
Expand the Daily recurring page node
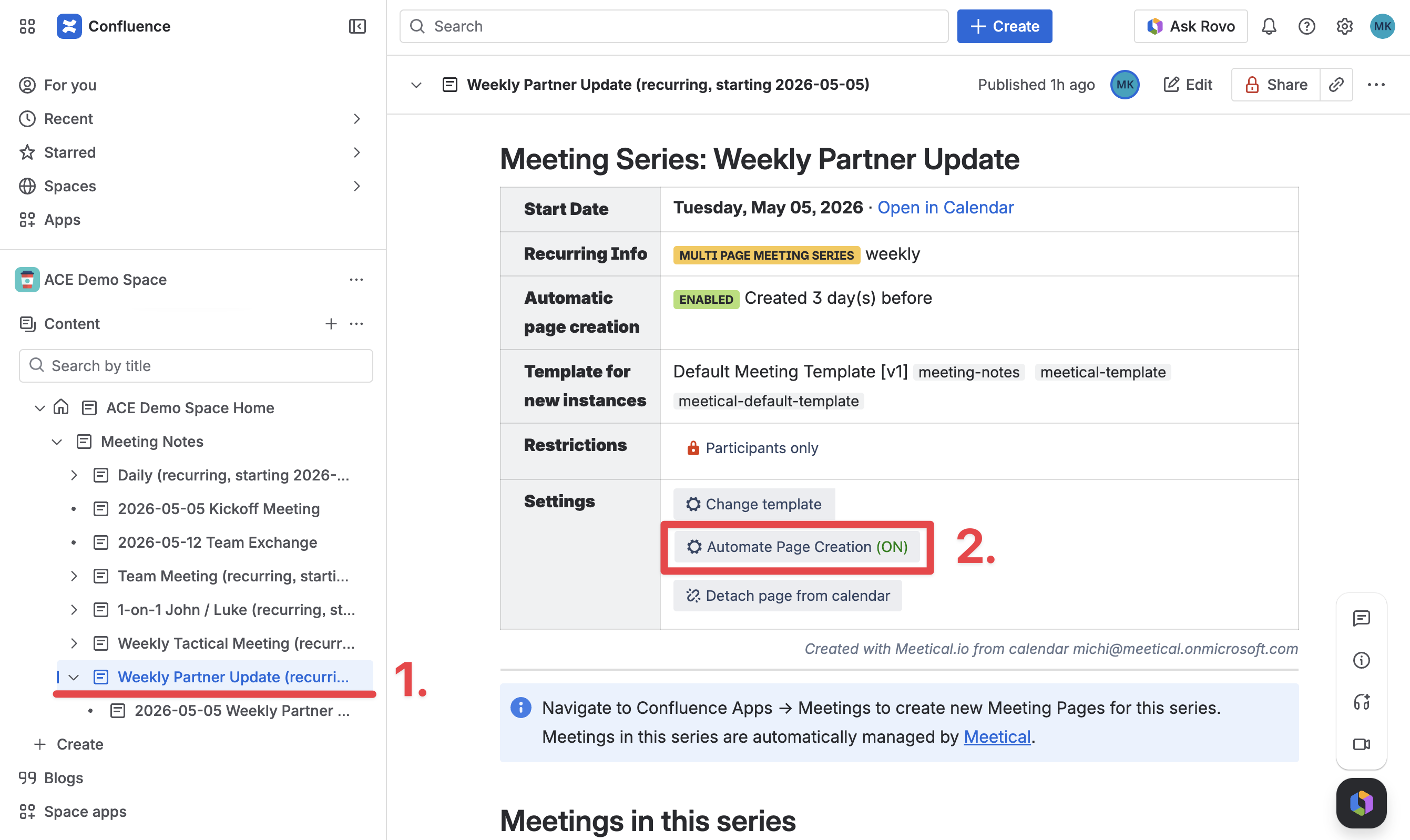[x=74, y=475]
